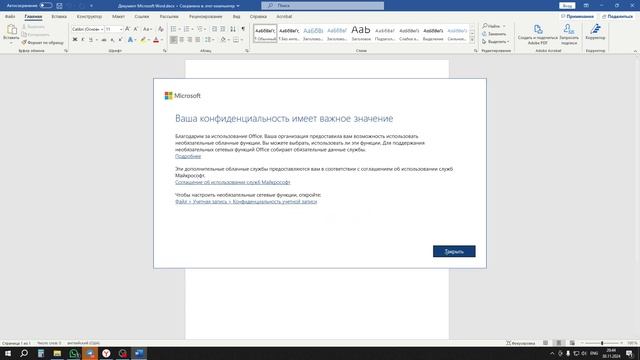Image resolution: width=640 pixels, height=360 pixels.
Task: Click Создать и поделиться Adobe PDF
Action: coord(538,34)
